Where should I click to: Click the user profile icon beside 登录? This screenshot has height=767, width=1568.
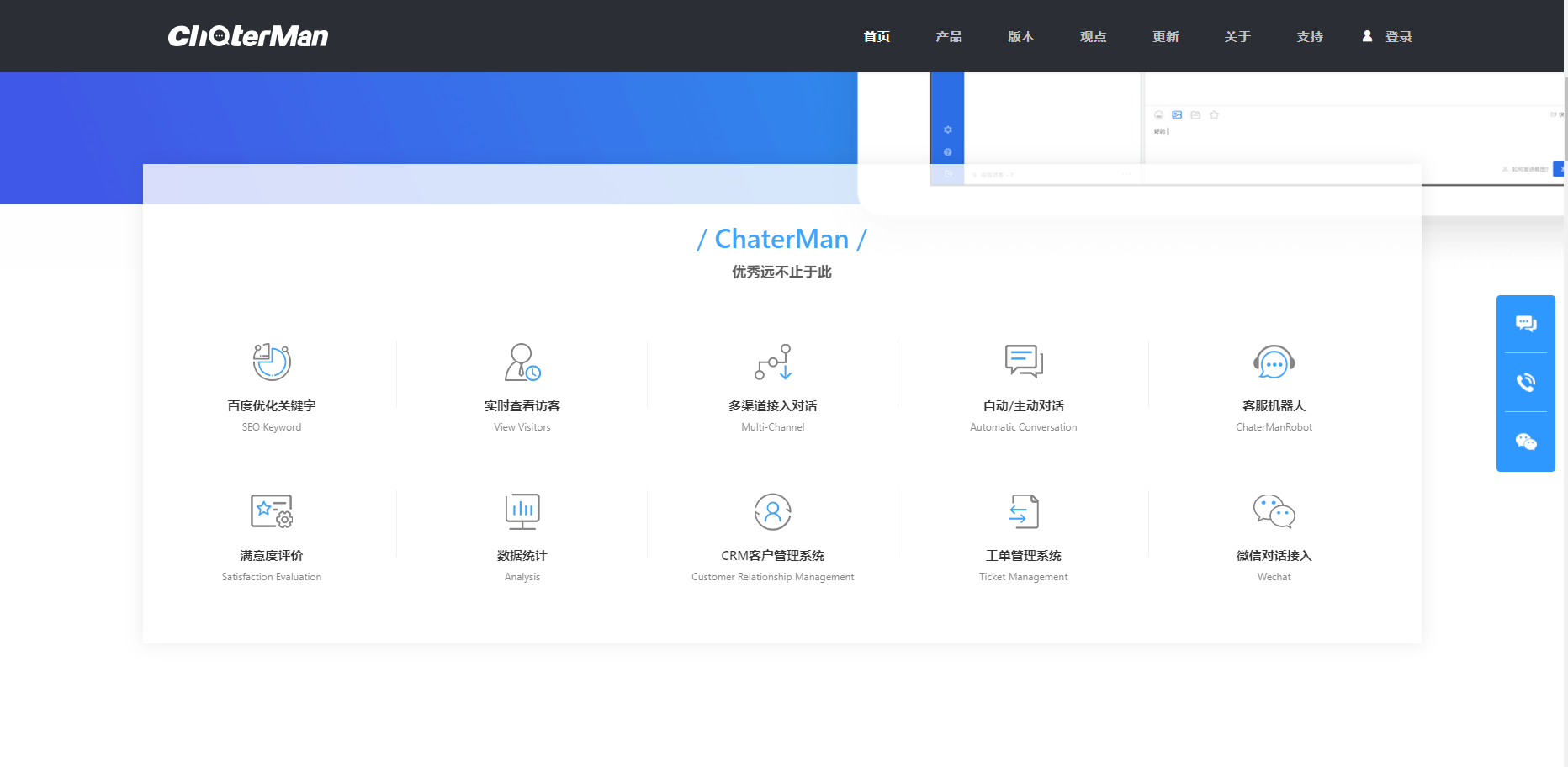(1368, 36)
